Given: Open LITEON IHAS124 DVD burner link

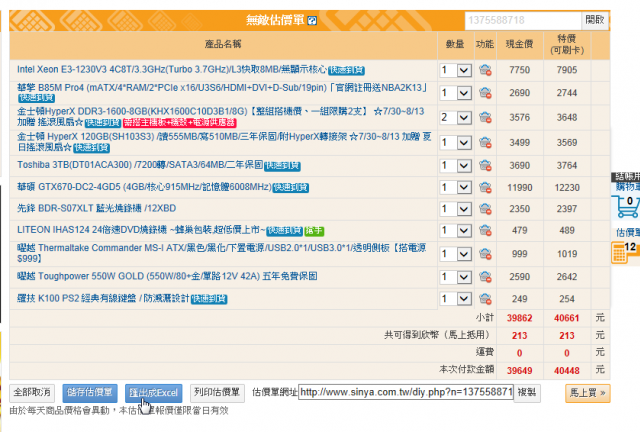Looking at the screenshot, I should (x=141, y=230).
